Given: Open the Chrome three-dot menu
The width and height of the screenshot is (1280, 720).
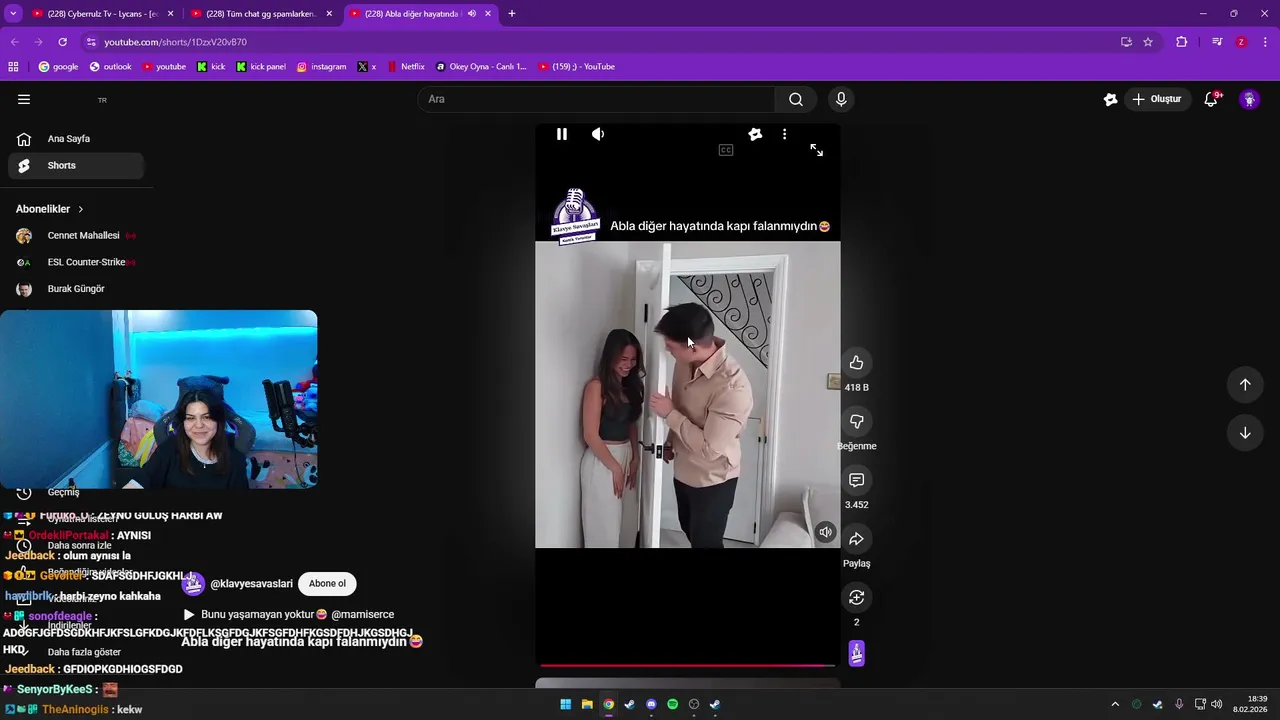Looking at the screenshot, I should pos(1266,42).
